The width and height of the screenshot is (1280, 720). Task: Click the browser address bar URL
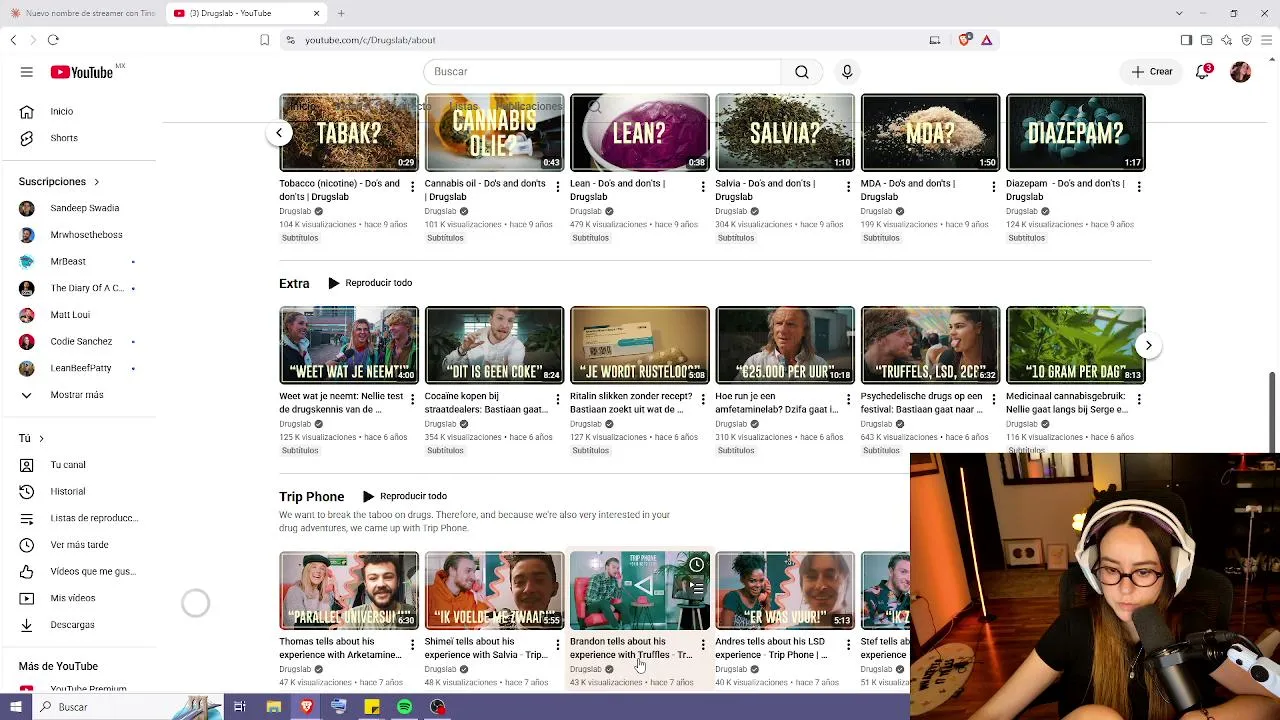pos(370,40)
